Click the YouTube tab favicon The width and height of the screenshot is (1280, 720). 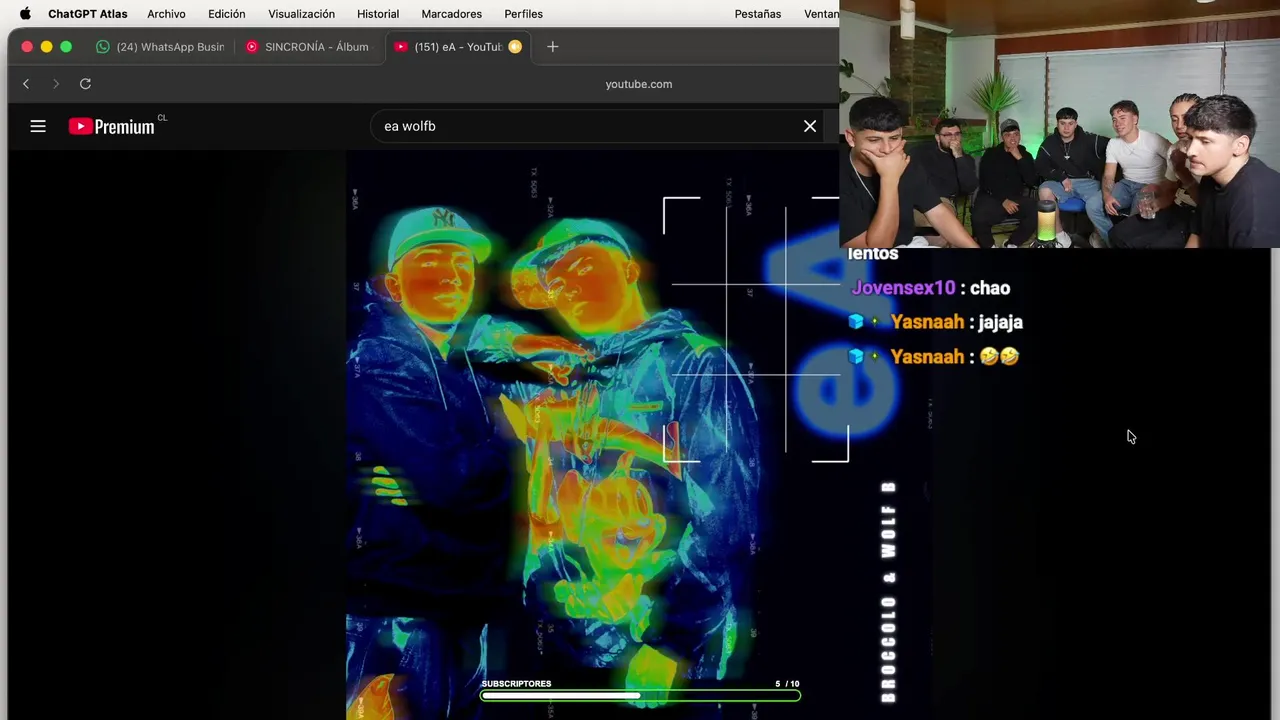pyautogui.click(x=401, y=47)
